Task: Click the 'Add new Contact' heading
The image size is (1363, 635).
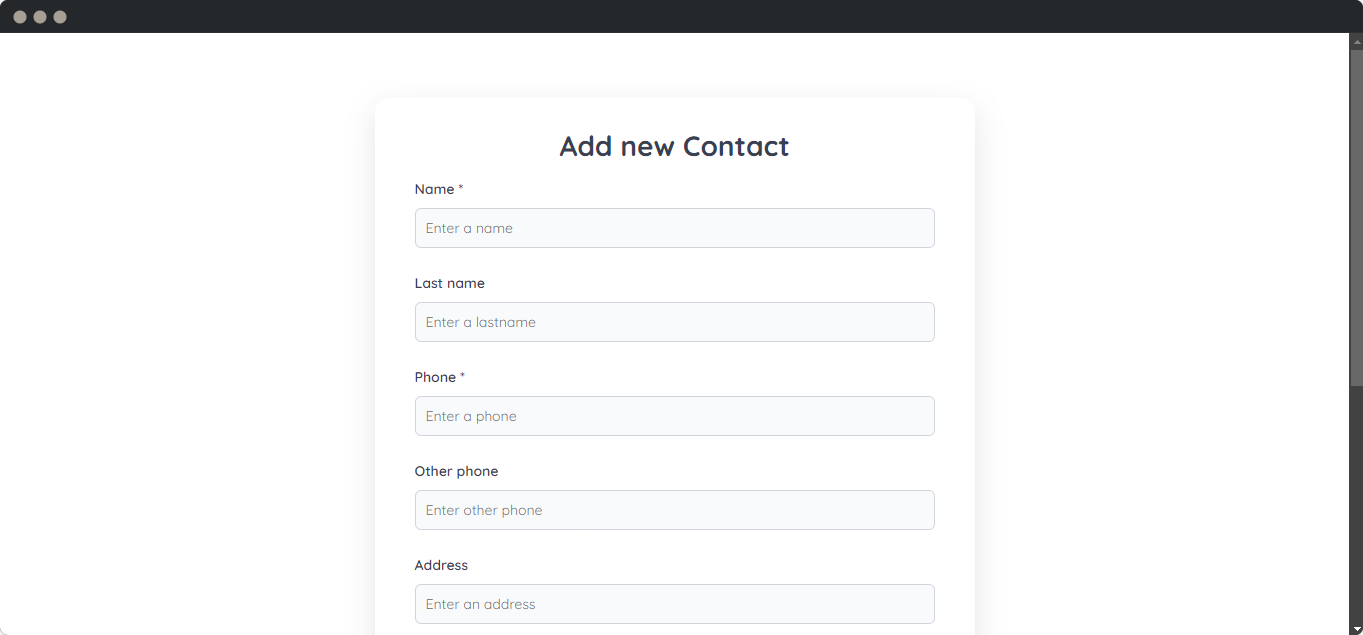Action: (674, 146)
